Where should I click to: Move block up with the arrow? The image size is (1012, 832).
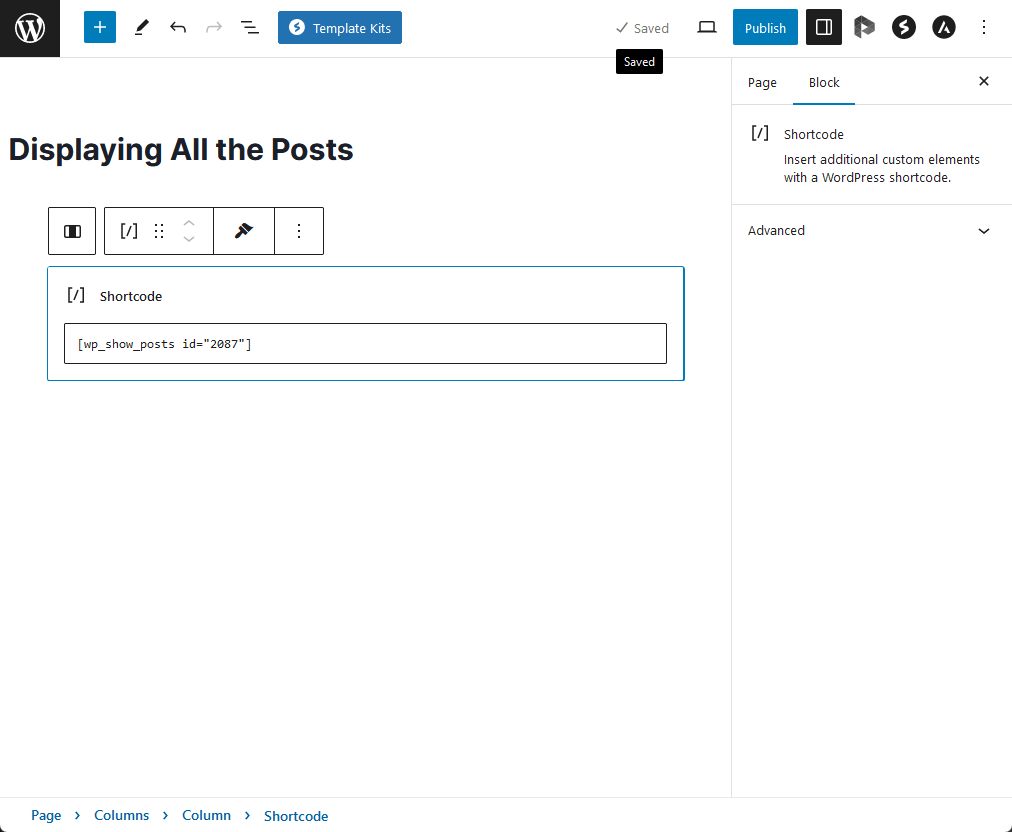[188, 223]
